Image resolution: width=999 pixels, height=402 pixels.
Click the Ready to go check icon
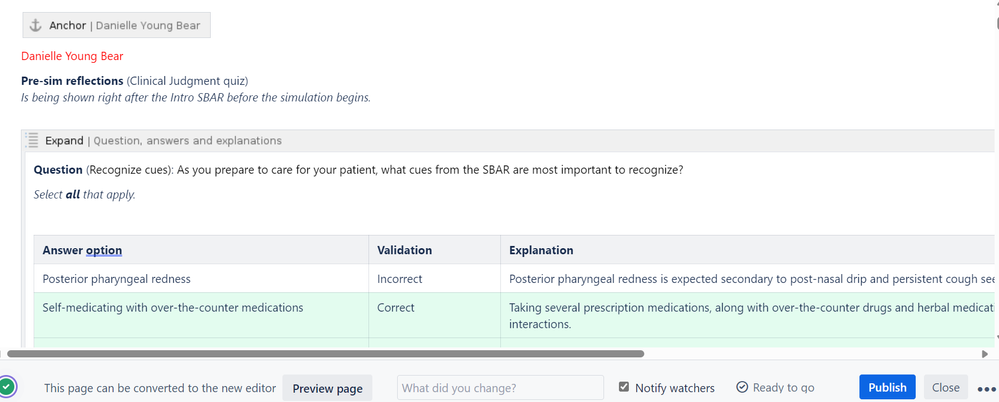tap(742, 388)
